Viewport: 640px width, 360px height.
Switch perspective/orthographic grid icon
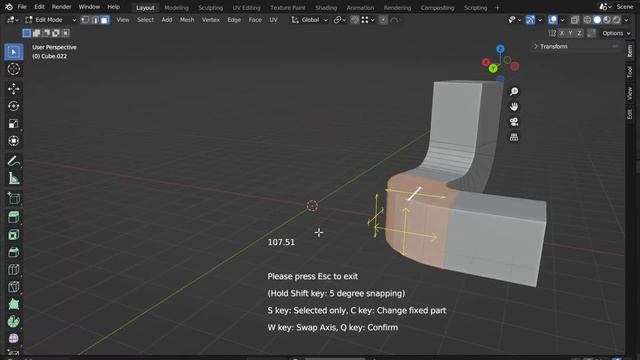[514, 137]
